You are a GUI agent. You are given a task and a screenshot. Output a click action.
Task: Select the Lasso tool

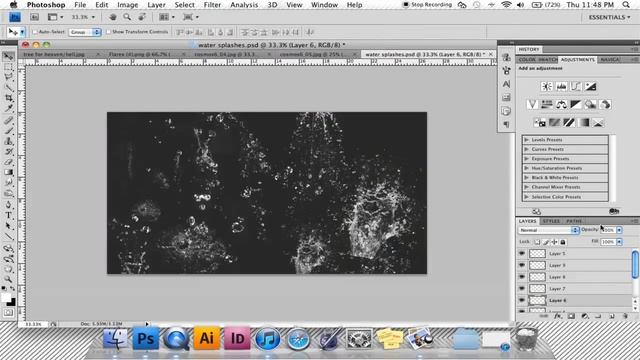[x=9, y=77]
